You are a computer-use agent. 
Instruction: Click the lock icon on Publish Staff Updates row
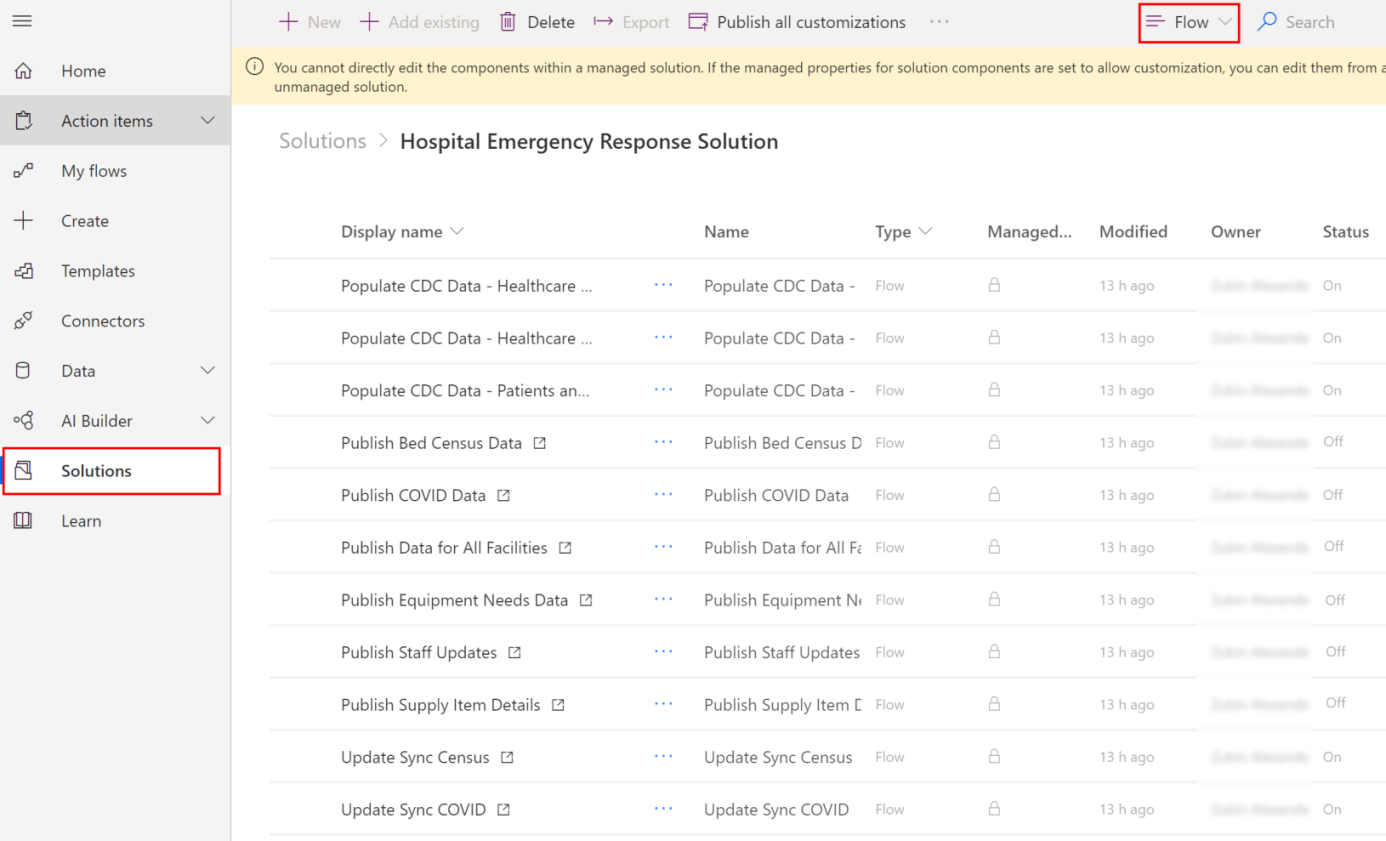coord(994,652)
